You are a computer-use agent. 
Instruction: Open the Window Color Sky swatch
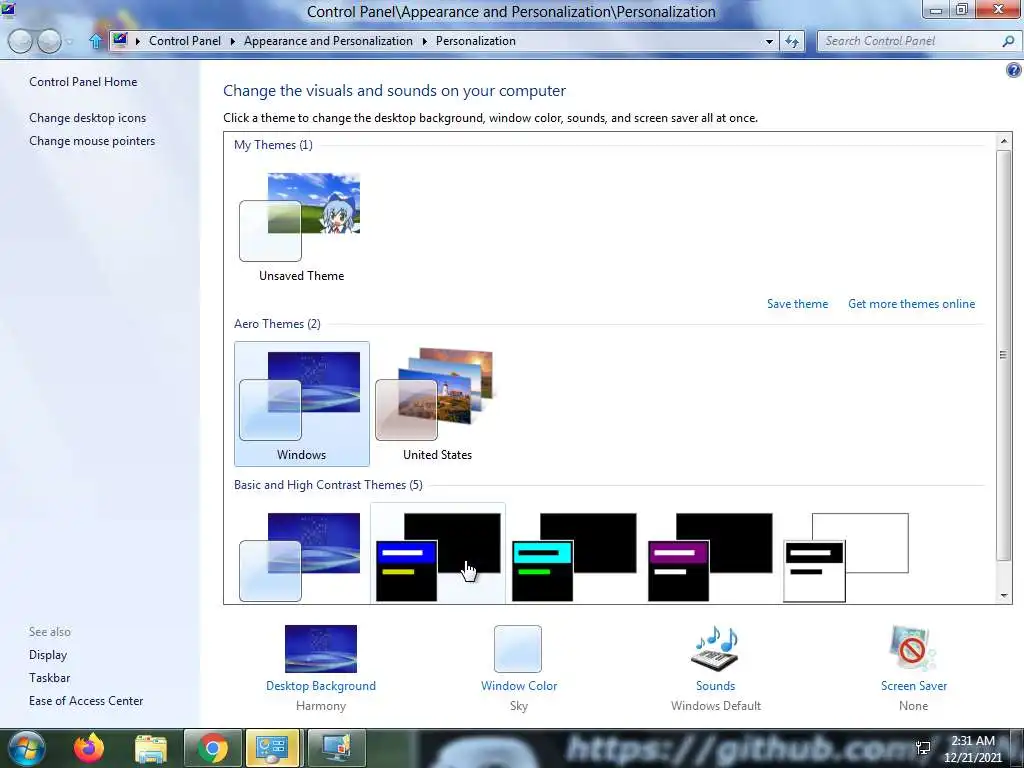(518, 648)
